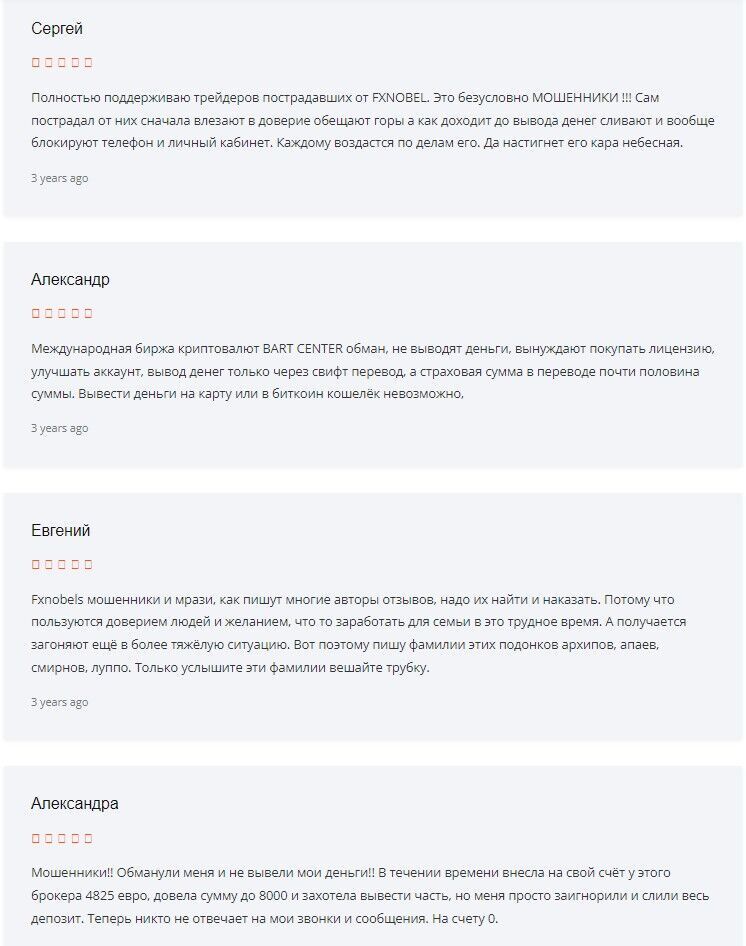
Task: Open reviewer name Сергей
Action: 57,29
